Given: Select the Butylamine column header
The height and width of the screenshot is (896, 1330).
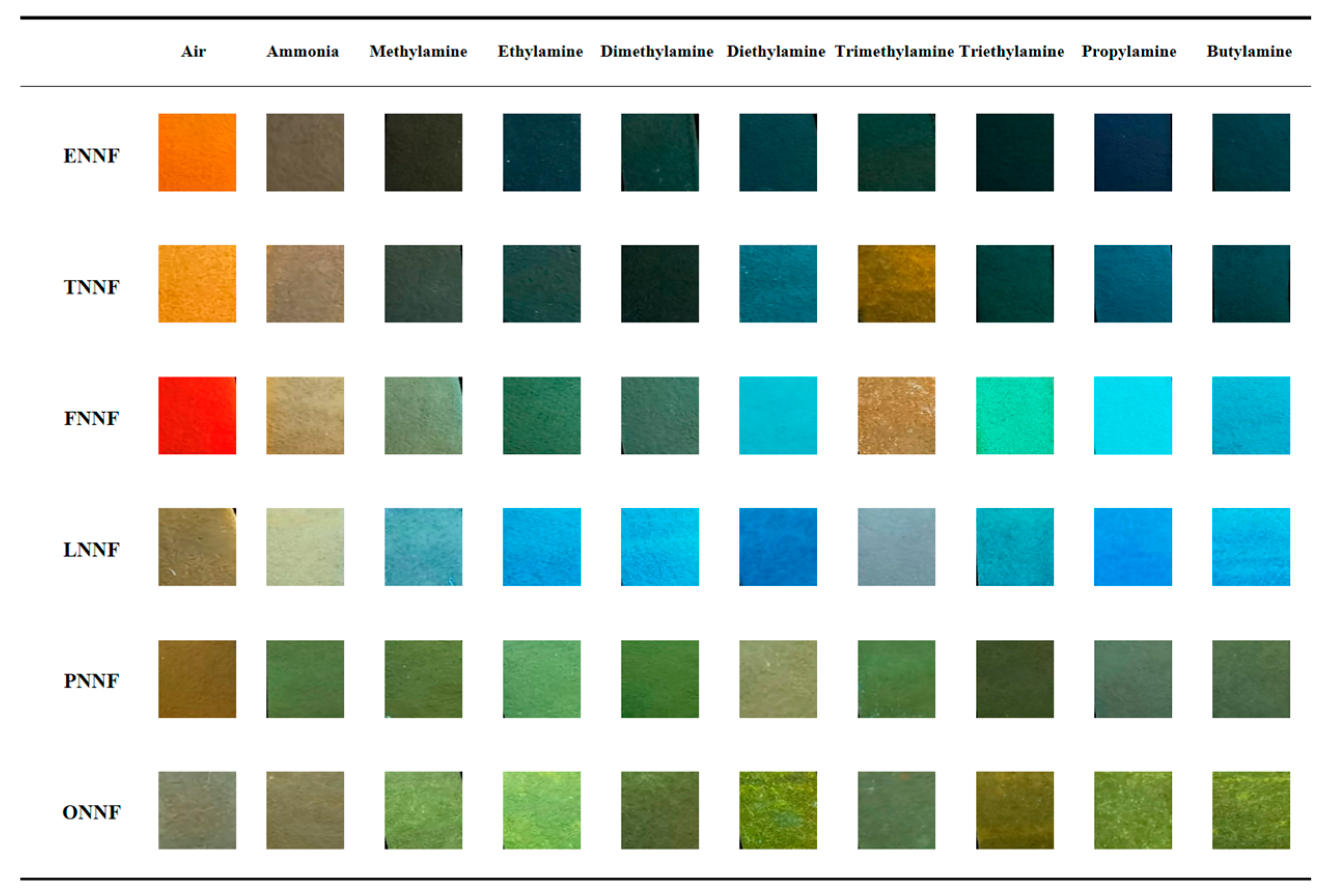Looking at the screenshot, I should coord(1249,51).
